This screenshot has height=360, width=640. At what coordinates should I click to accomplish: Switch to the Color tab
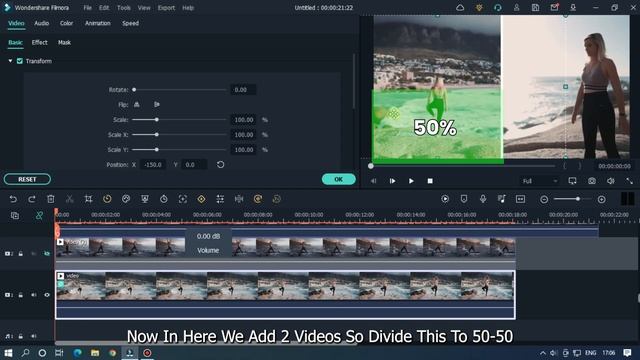(67, 23)
